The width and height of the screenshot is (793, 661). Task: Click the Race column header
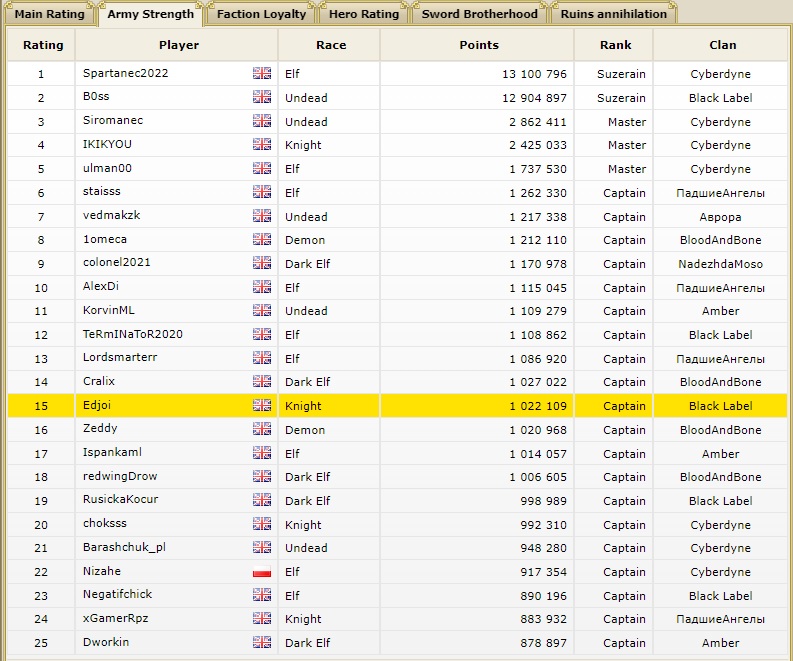331,45
